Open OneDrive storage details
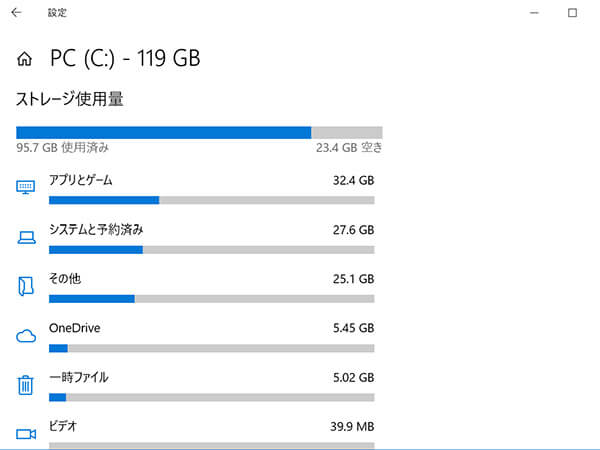Image resolution: width=600 pixels, height=450 pixels. tap(75, 328)
